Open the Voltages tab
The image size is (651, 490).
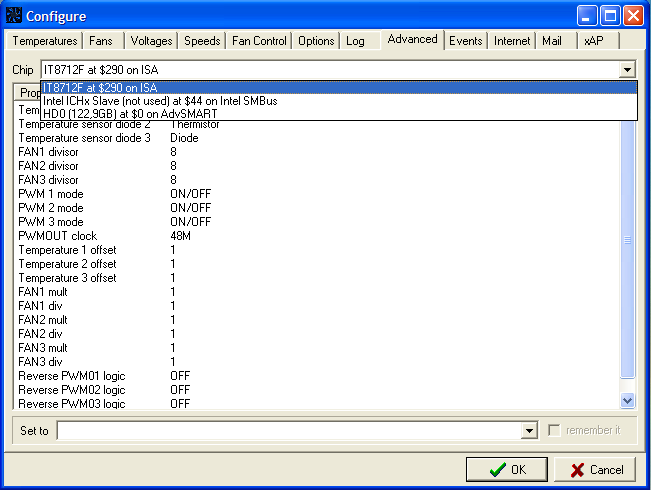(x=151, y=41)
